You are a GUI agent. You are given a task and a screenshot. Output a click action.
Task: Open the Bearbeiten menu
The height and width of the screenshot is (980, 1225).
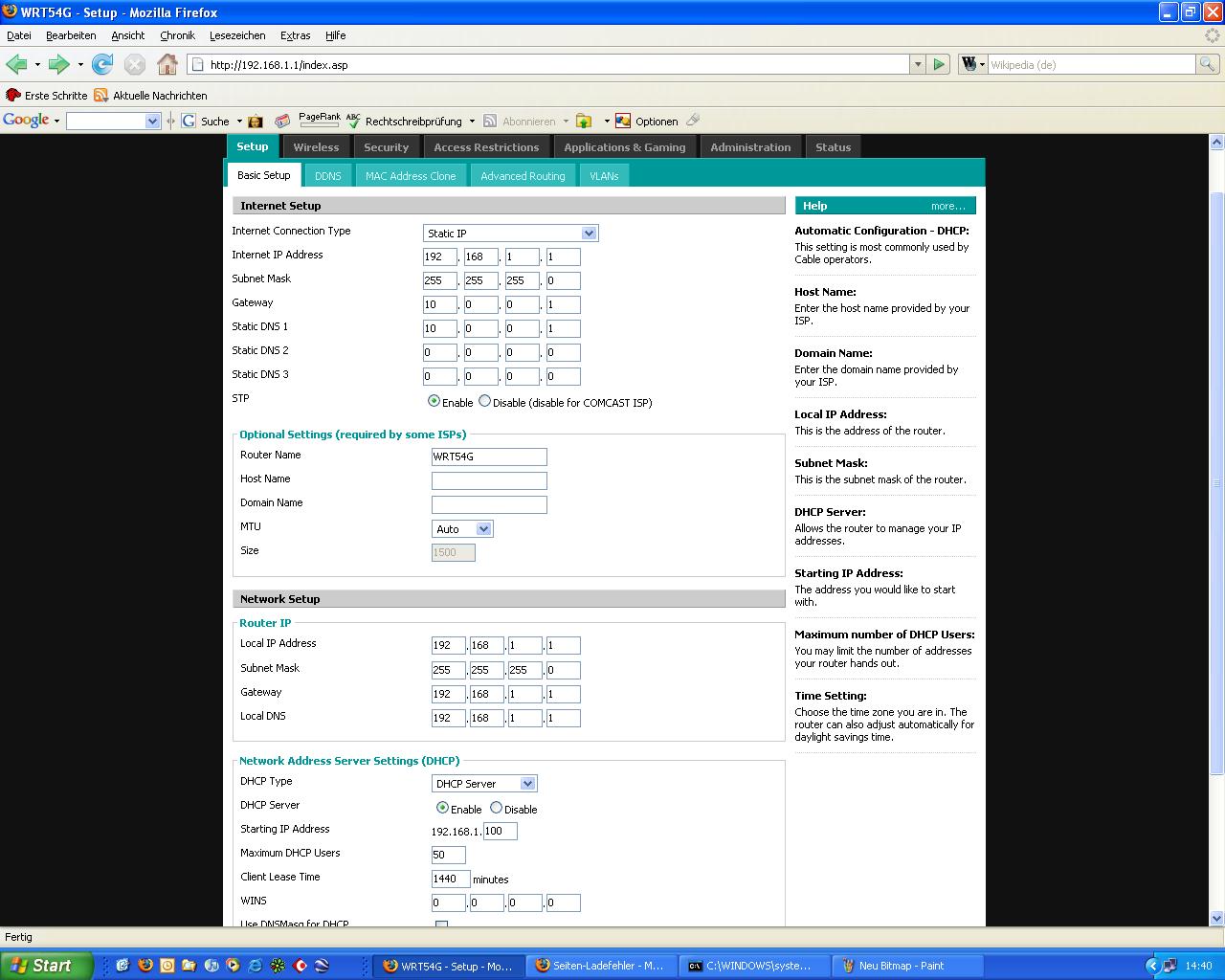[71, 35]
